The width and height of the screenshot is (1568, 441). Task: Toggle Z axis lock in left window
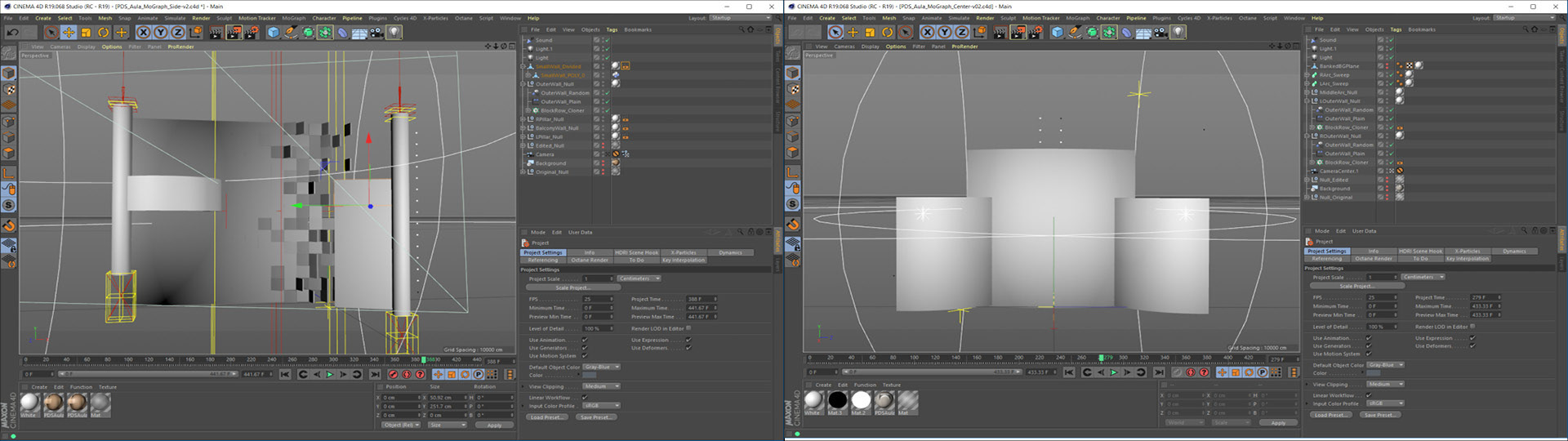177,33
